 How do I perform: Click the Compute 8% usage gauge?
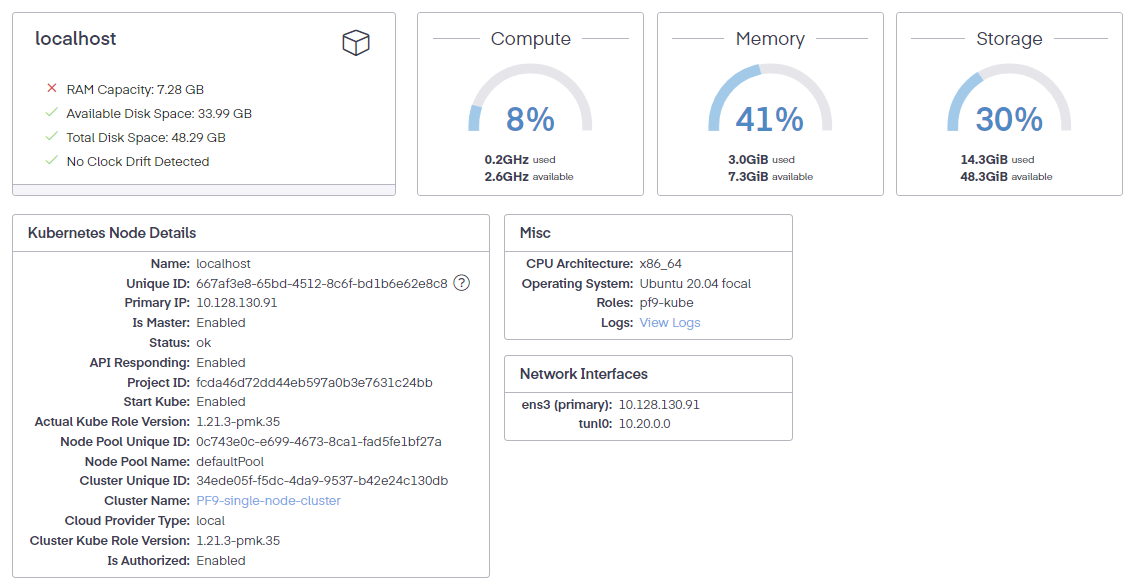(530, 105)
